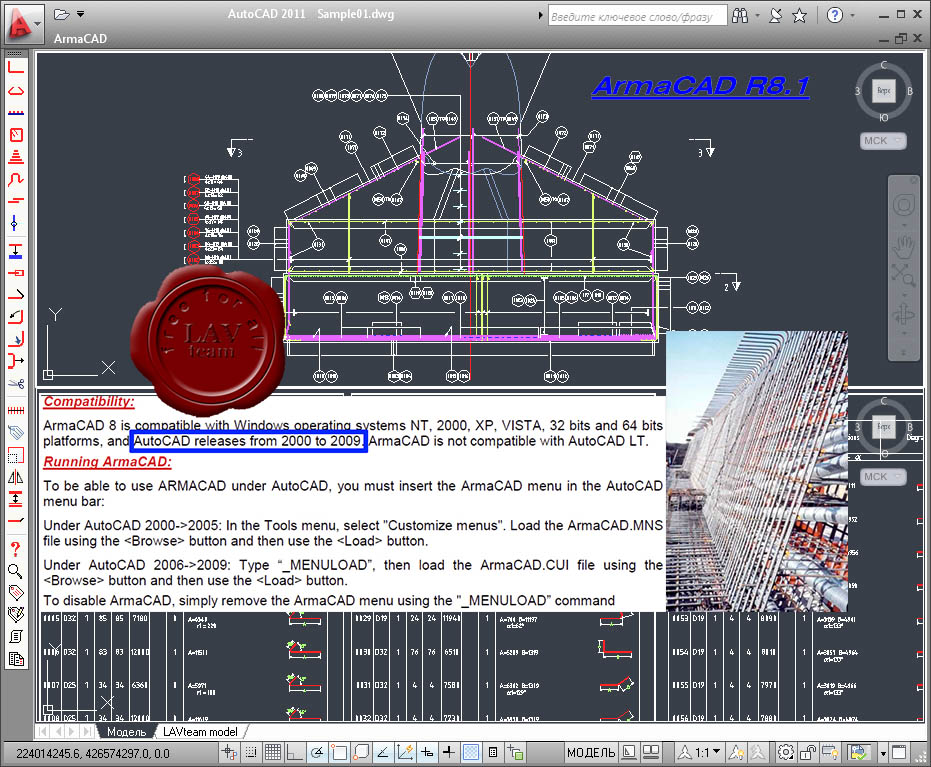Toggle Grid display in status bar
The width and height of the screenshot is (931, 767).
(x=273, y=753)
